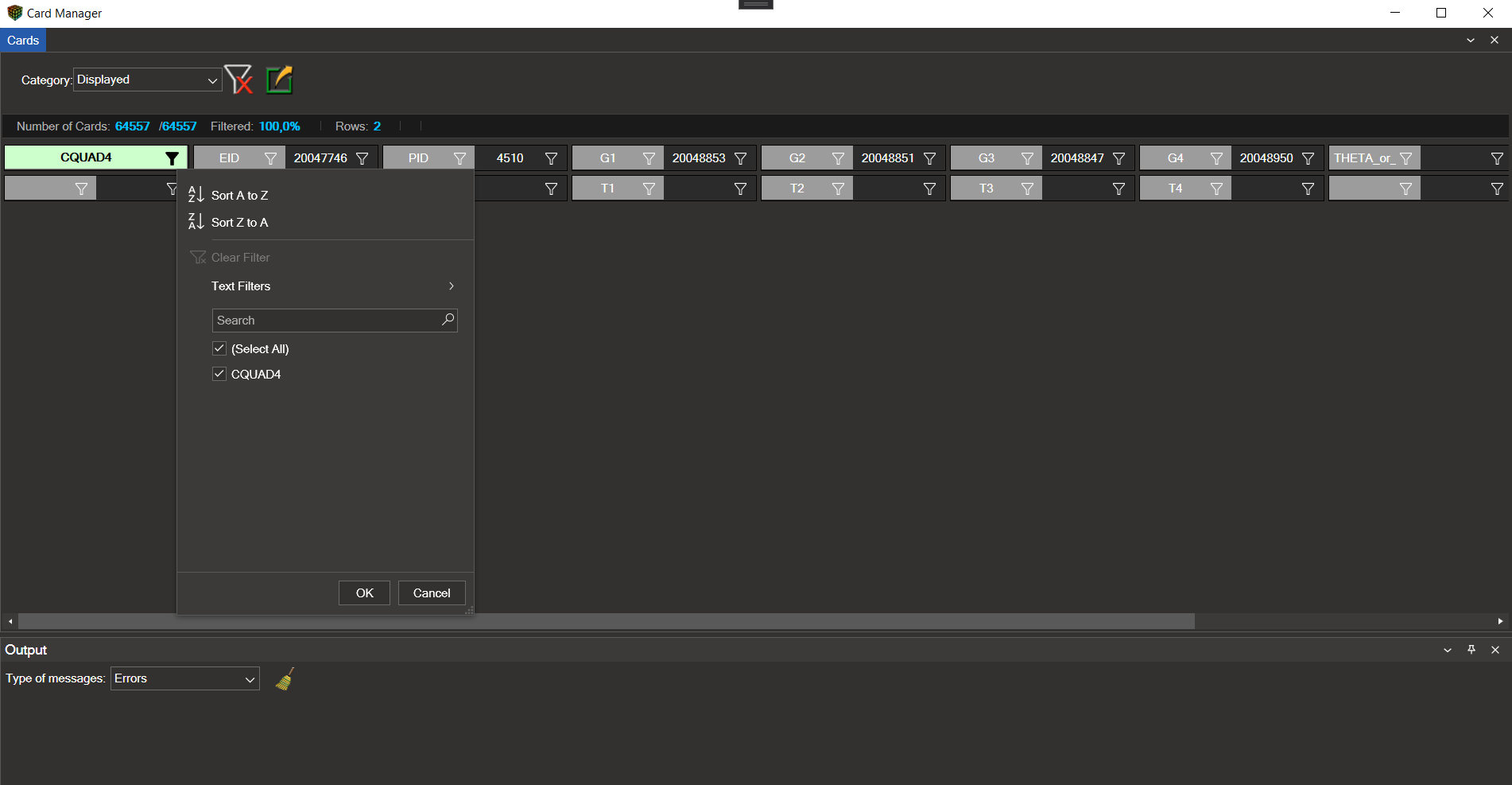Image resolution: width=1512 pixels, height=785 pixels.
Task: Toggle the (Select All) checkbox
Action: click(x=219, y=348)
